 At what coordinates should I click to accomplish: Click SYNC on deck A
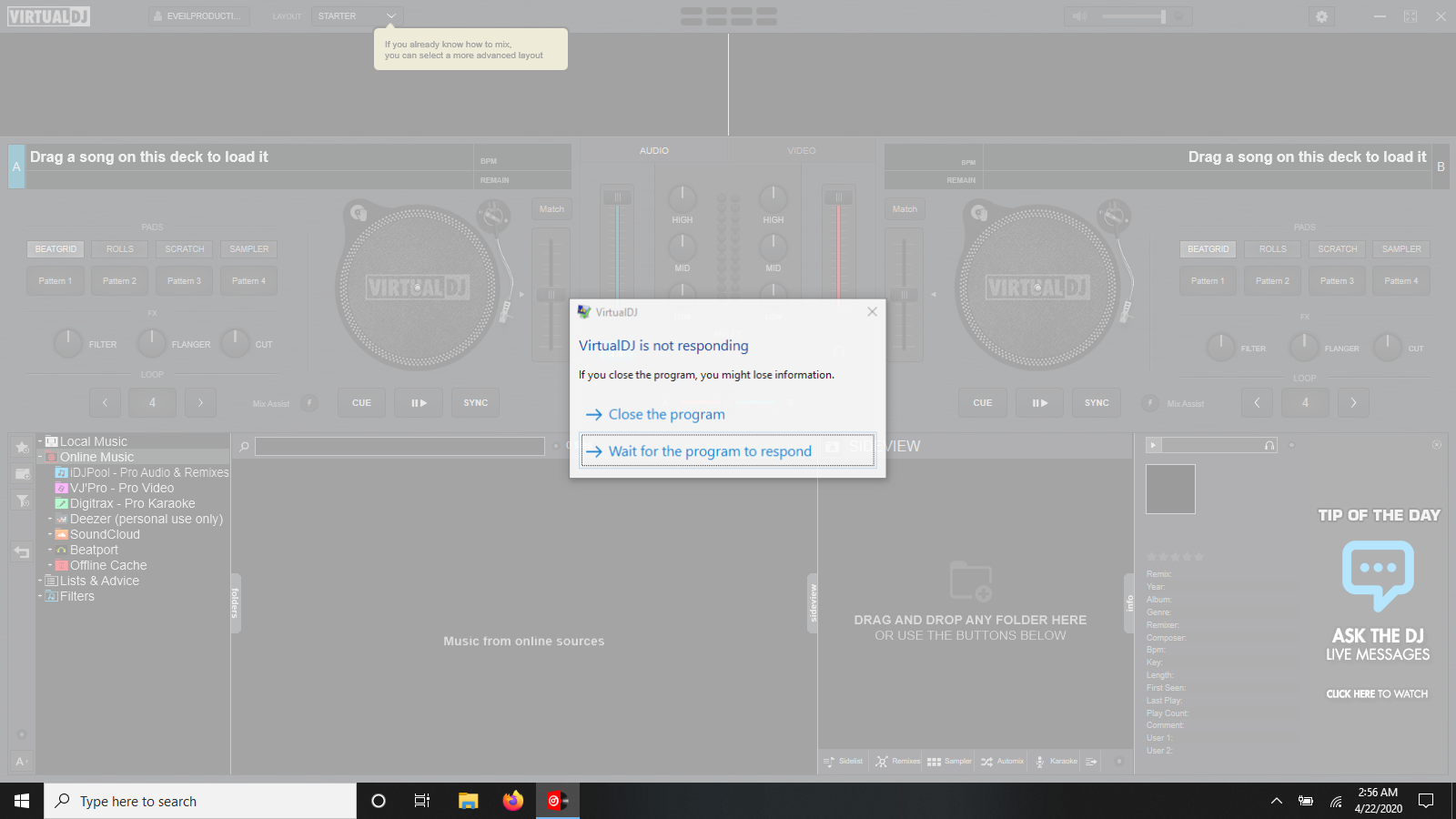[476, 403]
